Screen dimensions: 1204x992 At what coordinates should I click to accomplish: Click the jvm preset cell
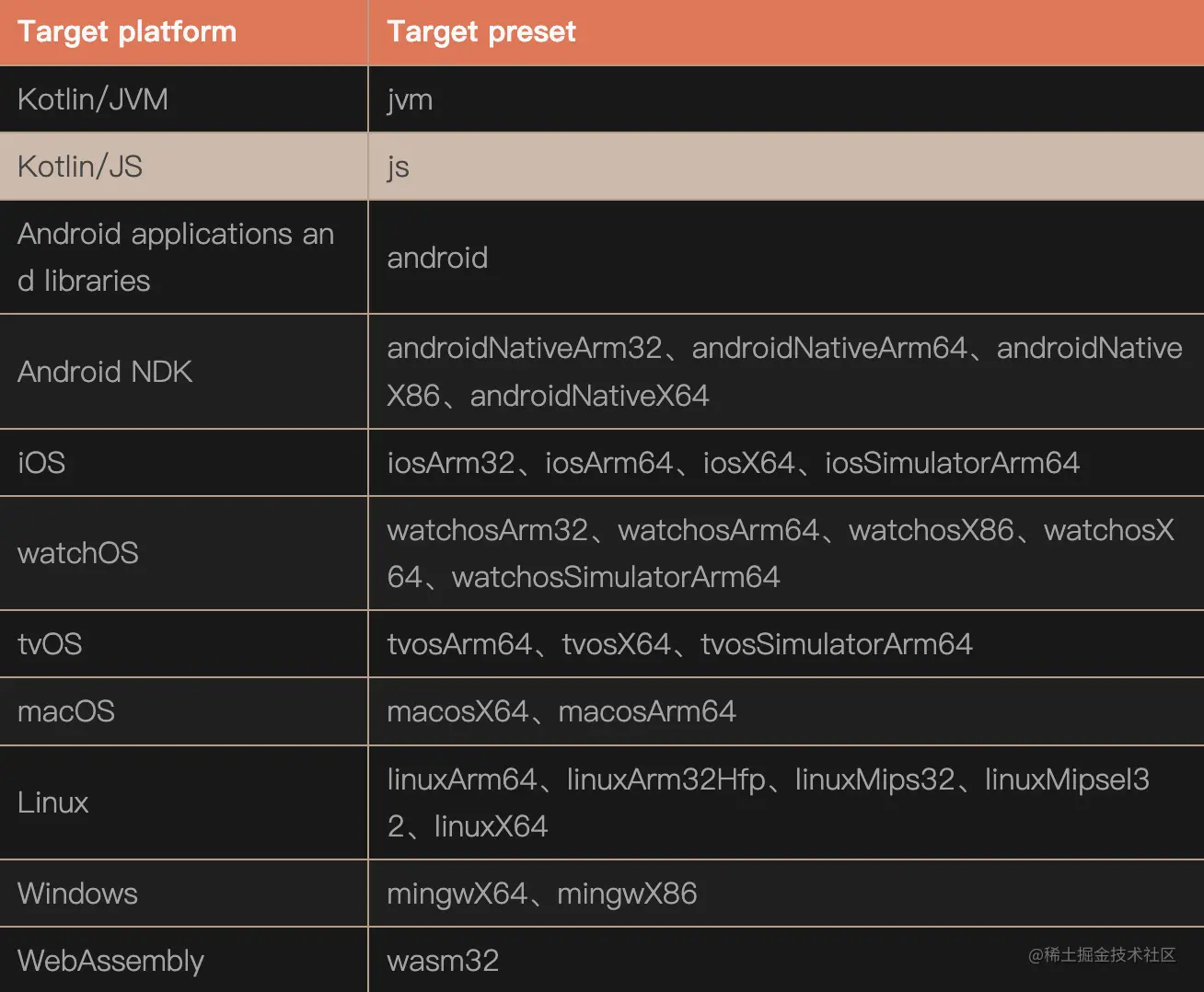coord(410,99)
